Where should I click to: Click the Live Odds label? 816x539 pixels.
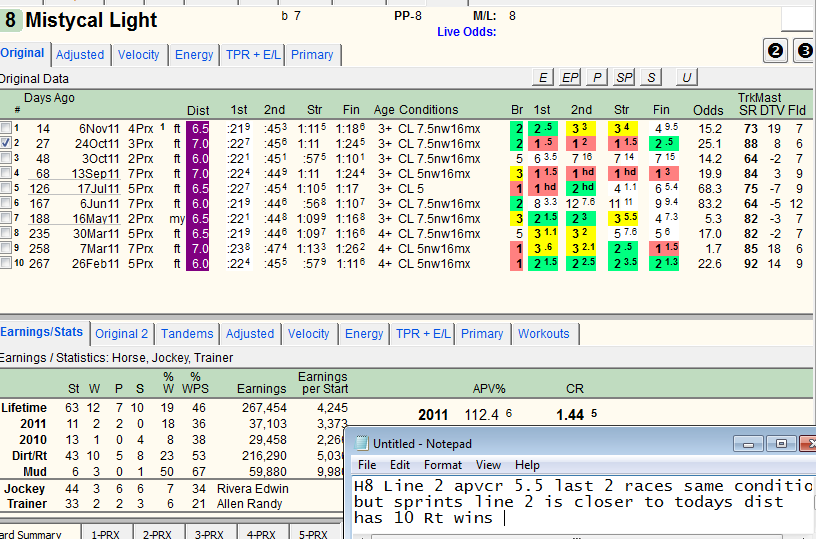click(466, 32)
